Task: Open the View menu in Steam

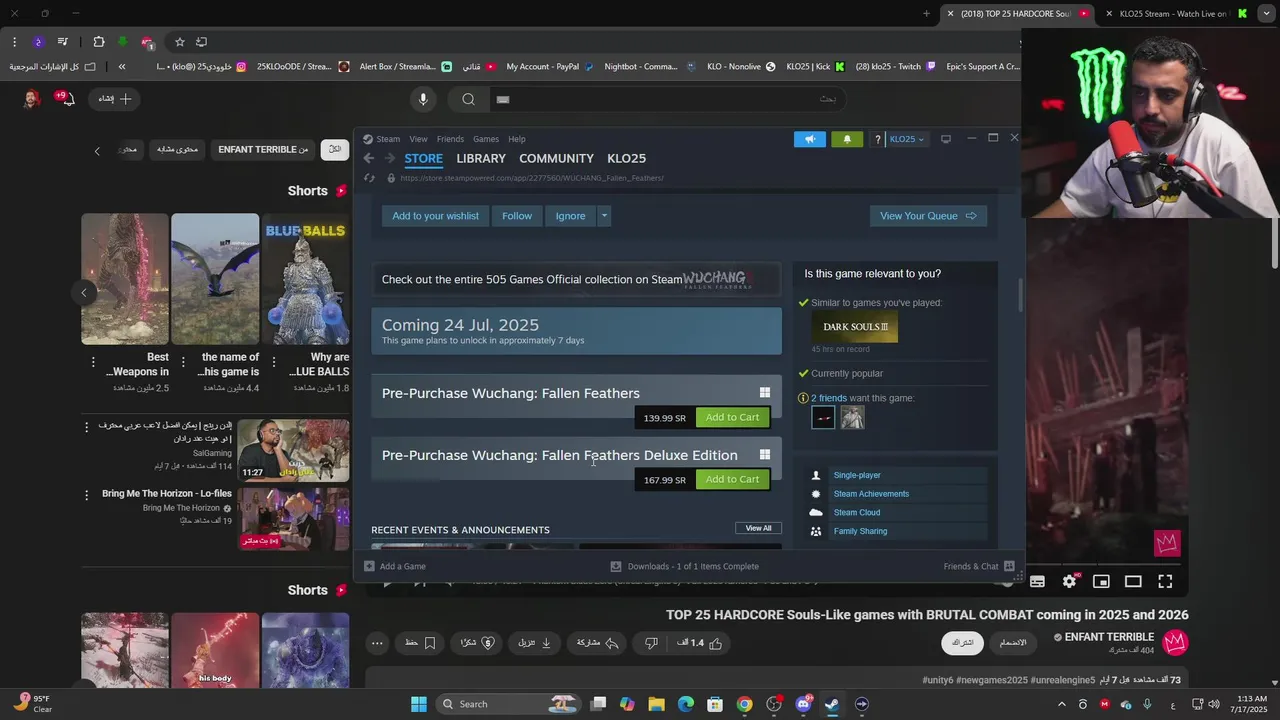Action: (418, 139)
